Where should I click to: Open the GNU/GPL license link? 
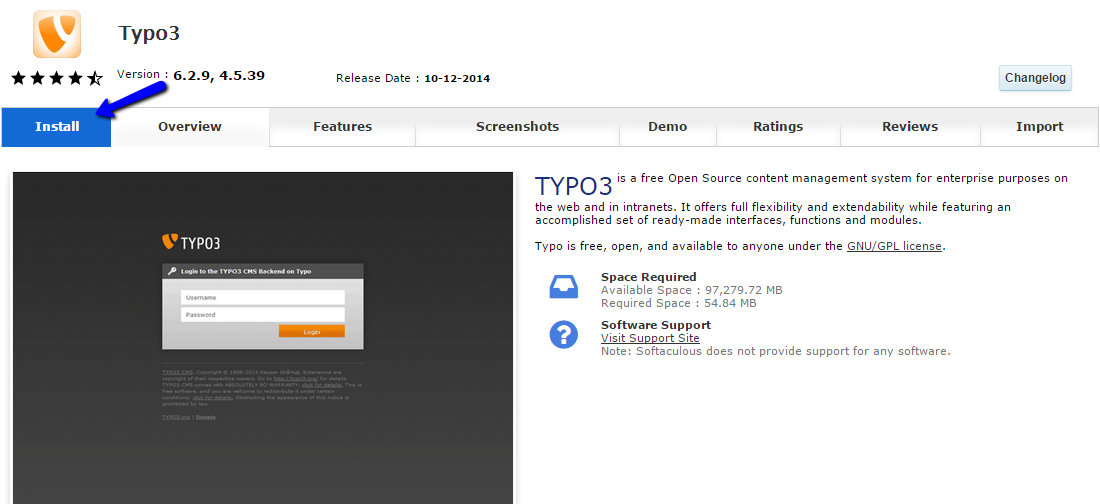click(x=894, y=246)
